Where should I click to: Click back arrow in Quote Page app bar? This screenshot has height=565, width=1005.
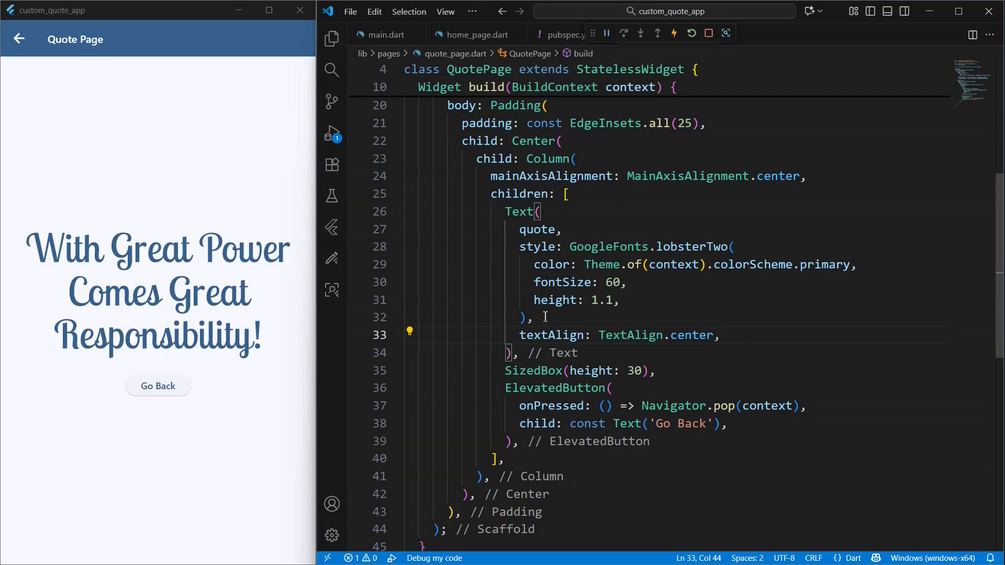click(19, 39)
